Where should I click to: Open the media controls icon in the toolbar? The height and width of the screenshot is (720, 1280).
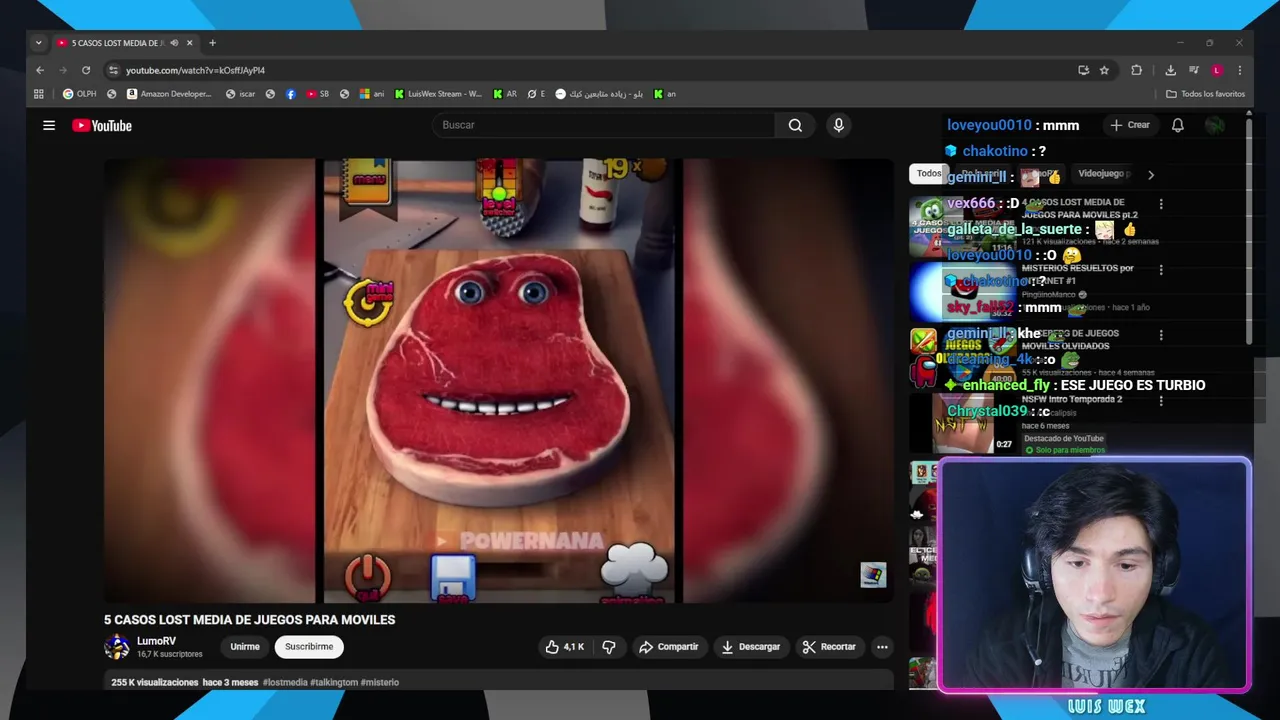1194,70
